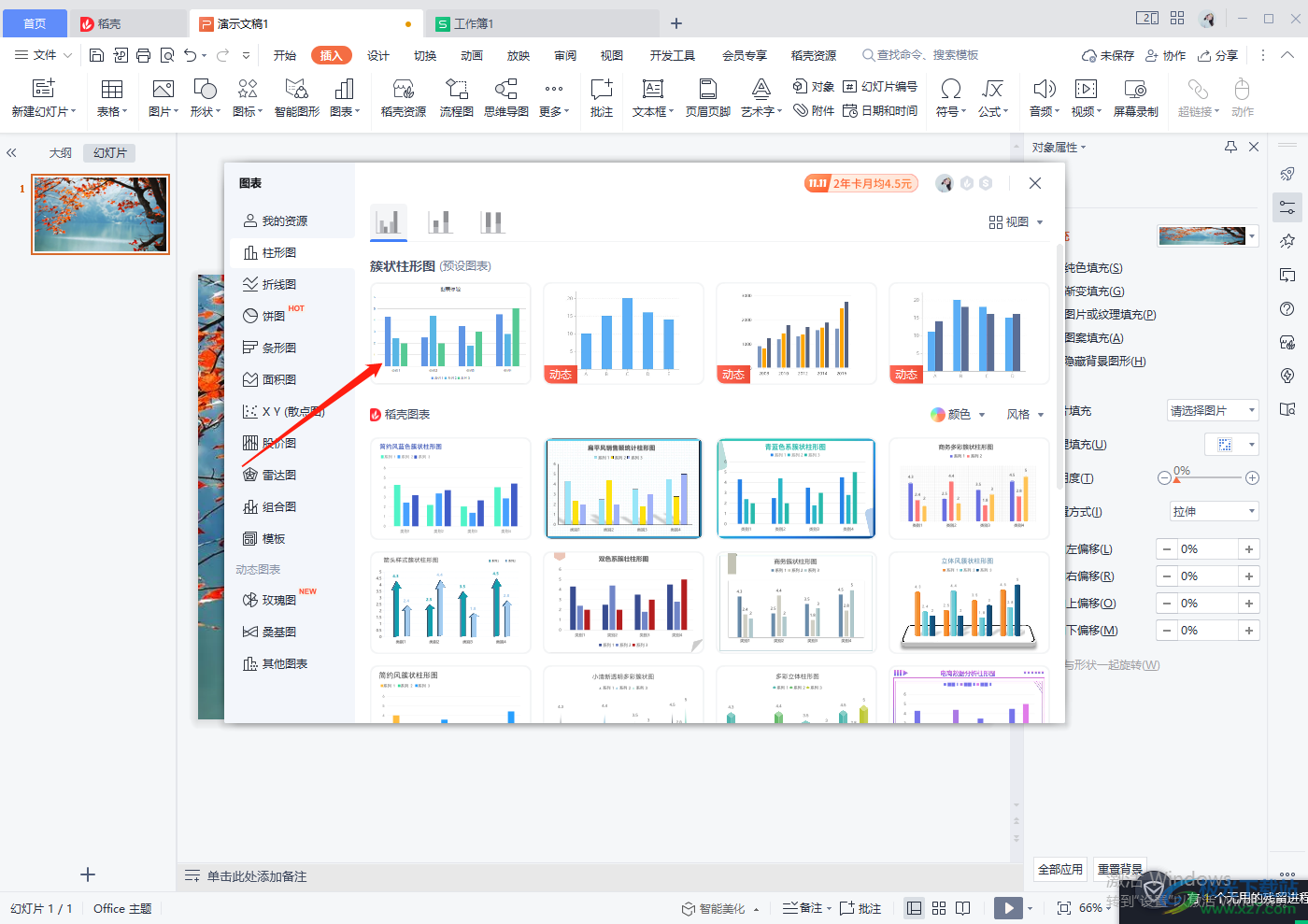This screenshot has height=924, width=1308.
Task: Click the 图片 picture icon
Action: (x=163, y=89)
